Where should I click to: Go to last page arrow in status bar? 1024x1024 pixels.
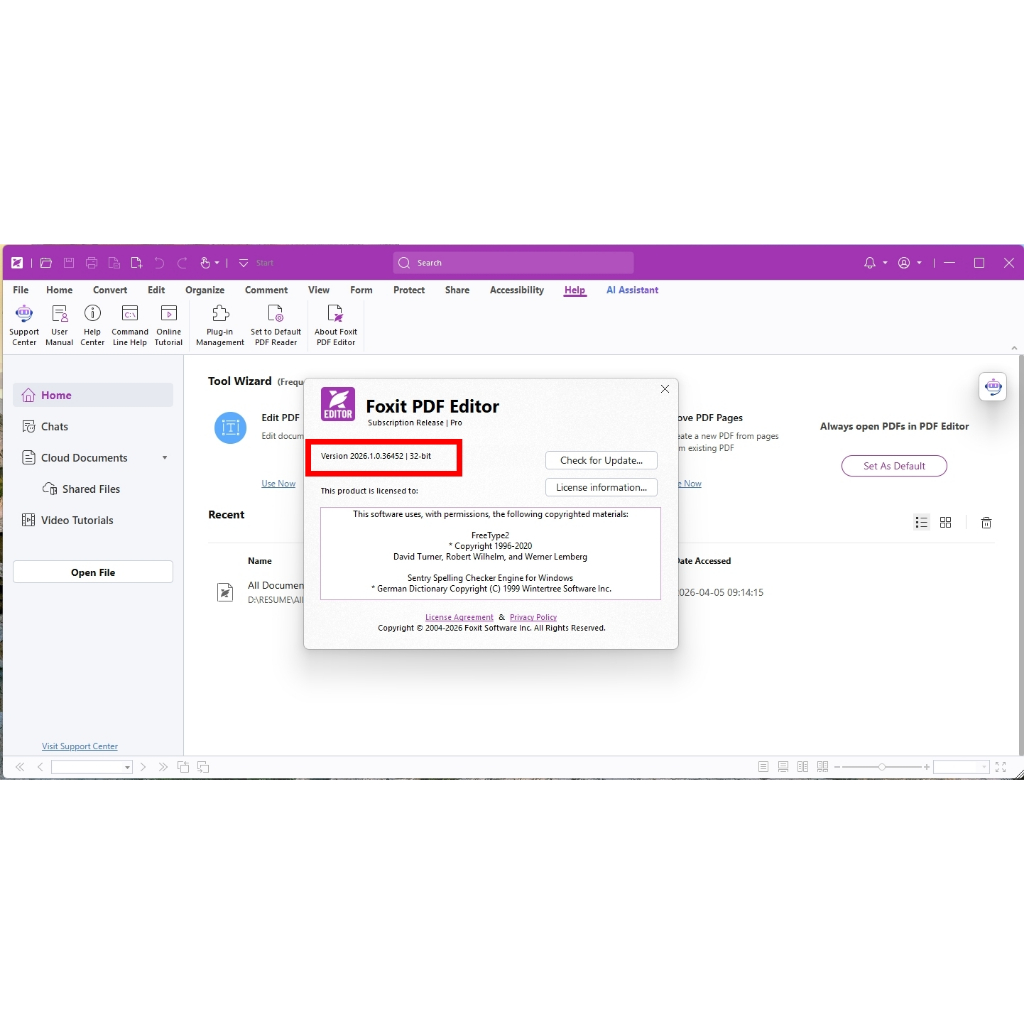[x=163, y=767]
